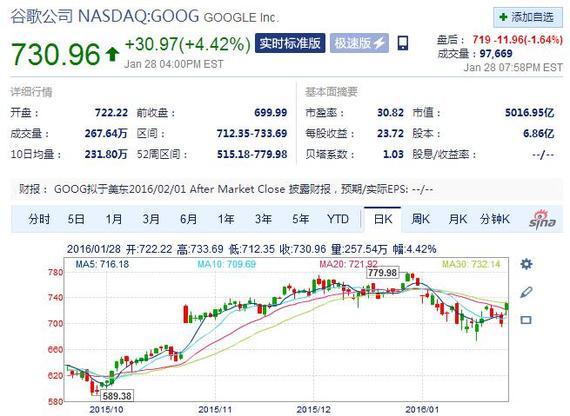The image size is (570, 416).
Task: Select the 6月 chart tab
Action: (x=188, y=219)
